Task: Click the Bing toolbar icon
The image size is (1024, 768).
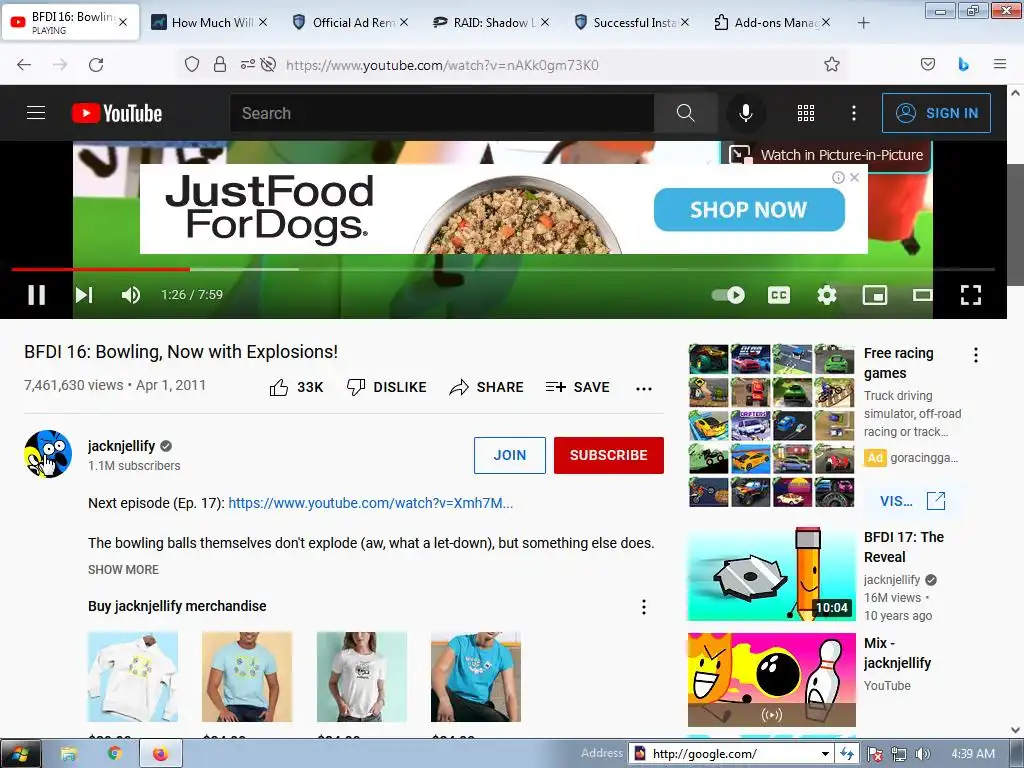Action: [x=963, y=65]
